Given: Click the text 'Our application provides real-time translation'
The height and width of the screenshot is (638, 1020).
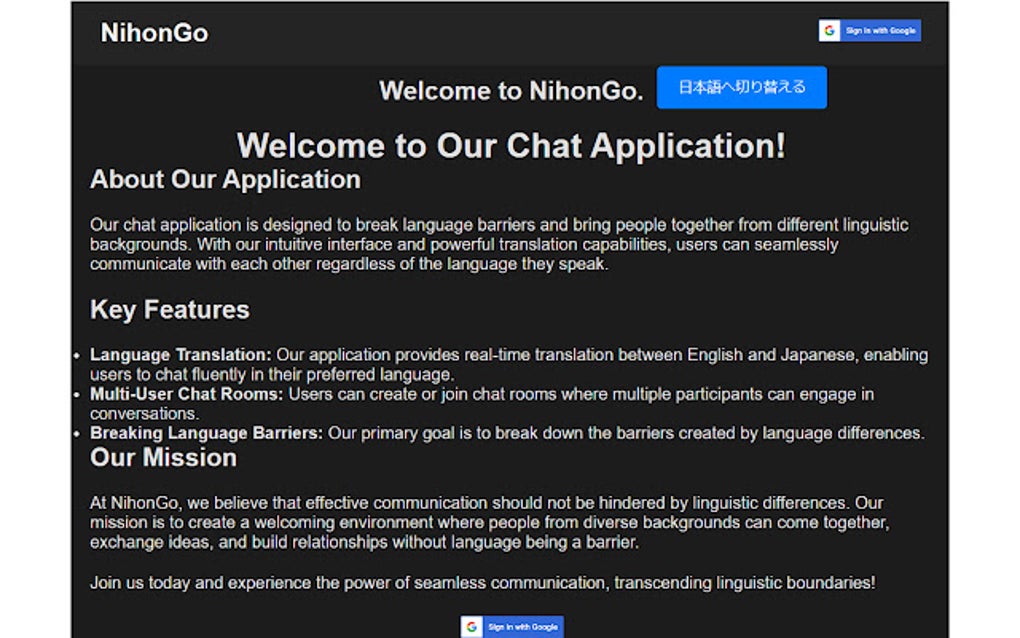Looking at the screenshot, I should (600, 355).
